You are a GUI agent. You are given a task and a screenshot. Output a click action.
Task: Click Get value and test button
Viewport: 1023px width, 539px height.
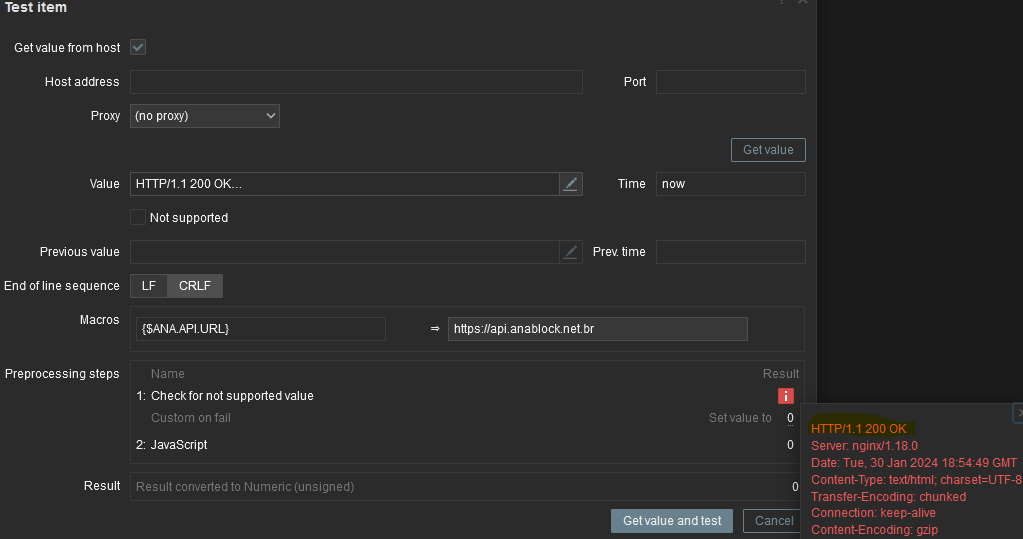pos(672,521)
